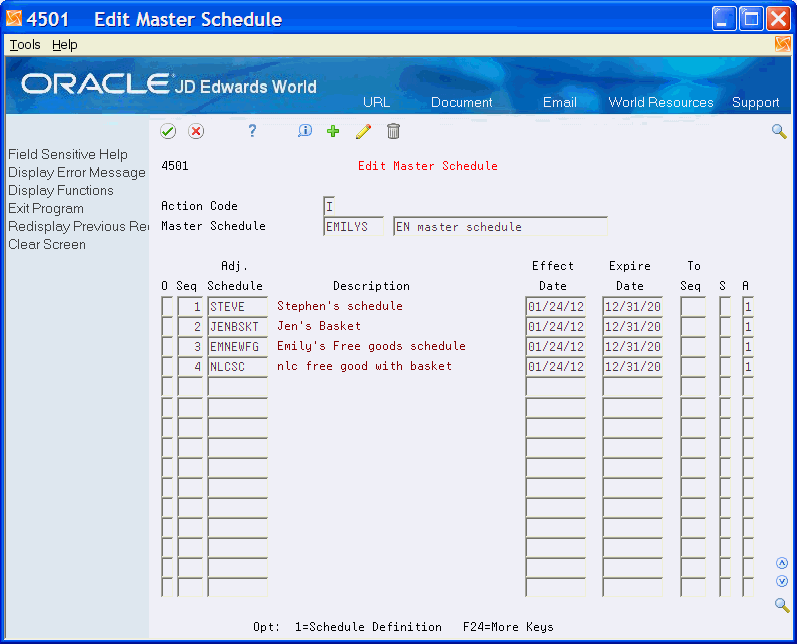Click the bottom-right magnifying glass icon
Viewport: 797px width, 644px height.
(782, 605)
